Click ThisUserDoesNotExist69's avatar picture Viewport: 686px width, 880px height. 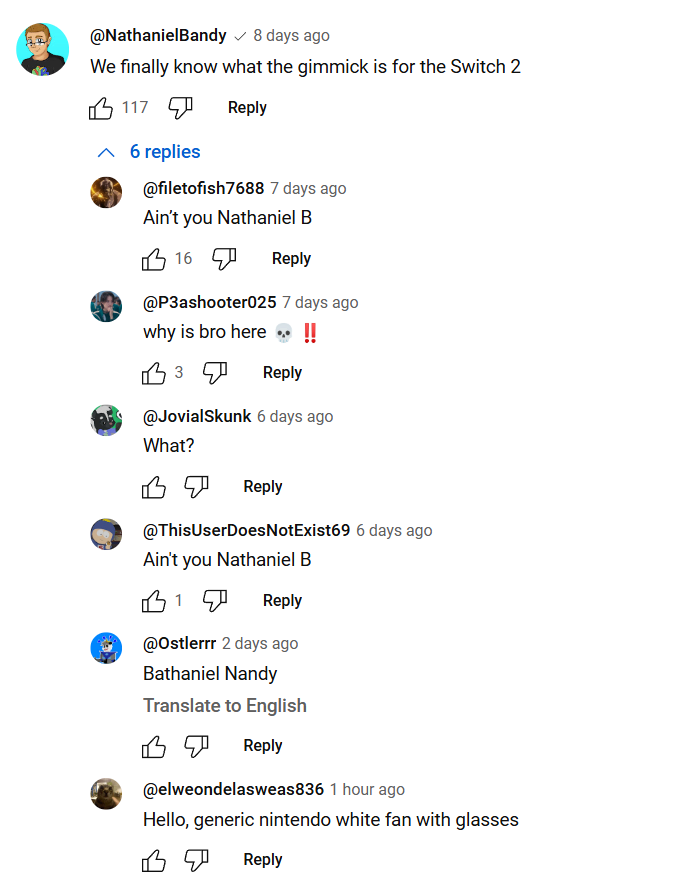tap(106, 534)
